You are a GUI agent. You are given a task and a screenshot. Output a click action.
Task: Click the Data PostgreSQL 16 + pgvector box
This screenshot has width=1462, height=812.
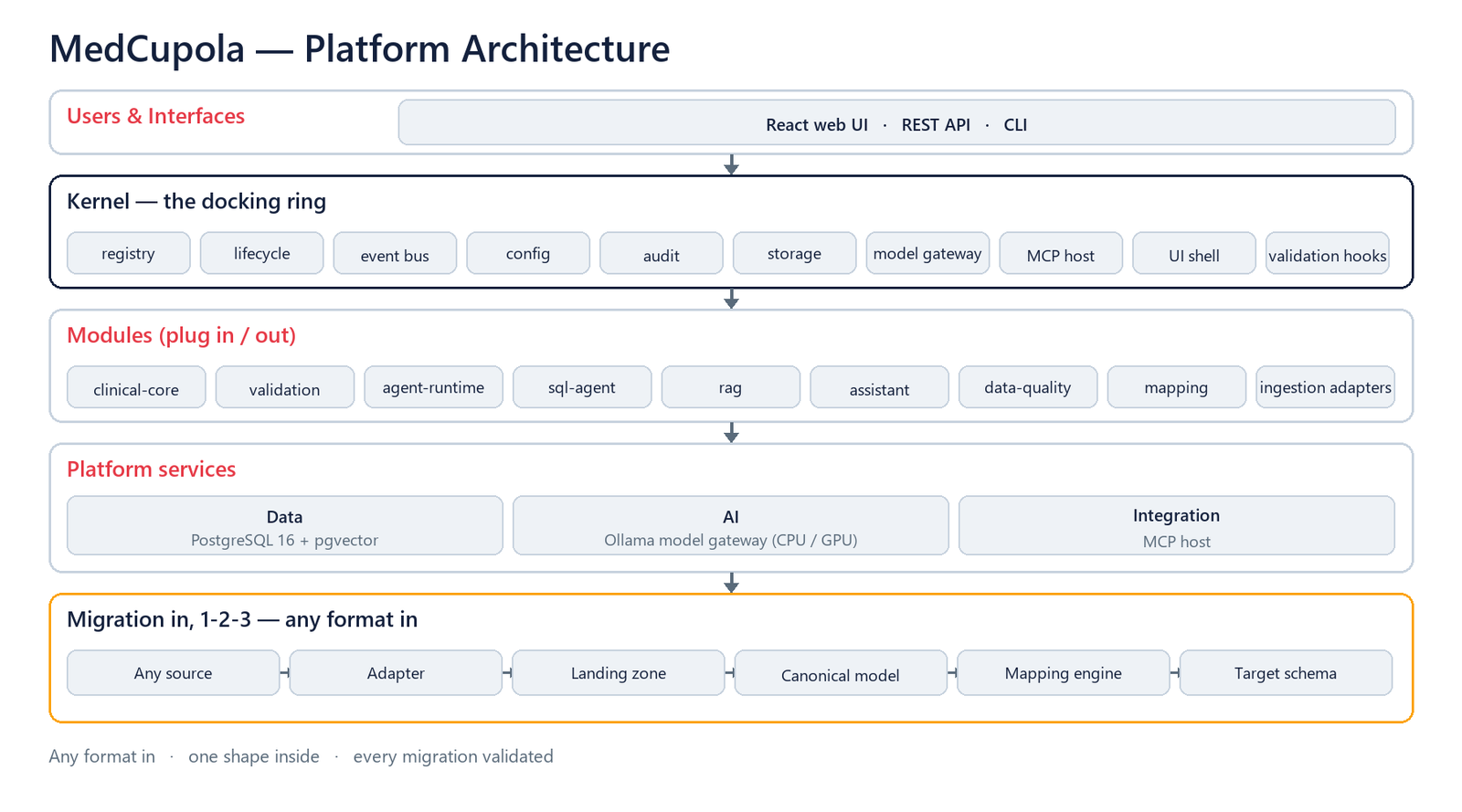pyautogui.click(x=285, y=525)
